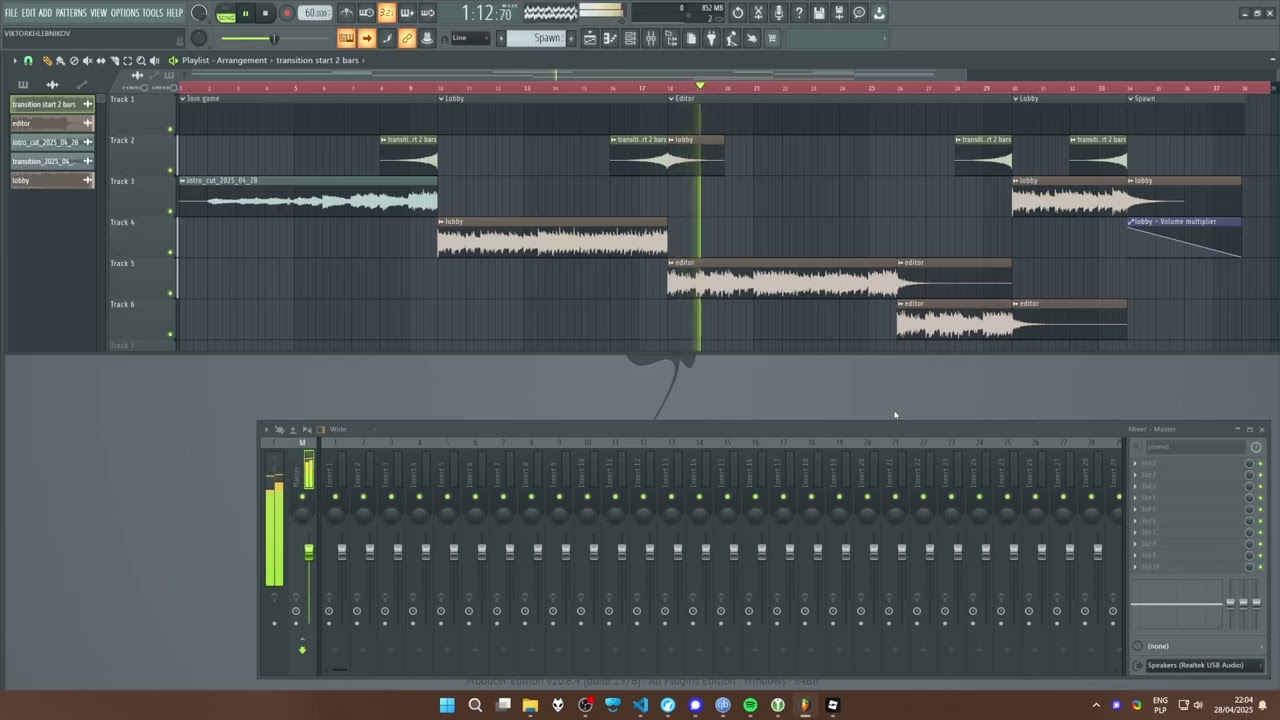
Task: Select the Mute tool in playlist toolbar
Action: tap(87, 61)
